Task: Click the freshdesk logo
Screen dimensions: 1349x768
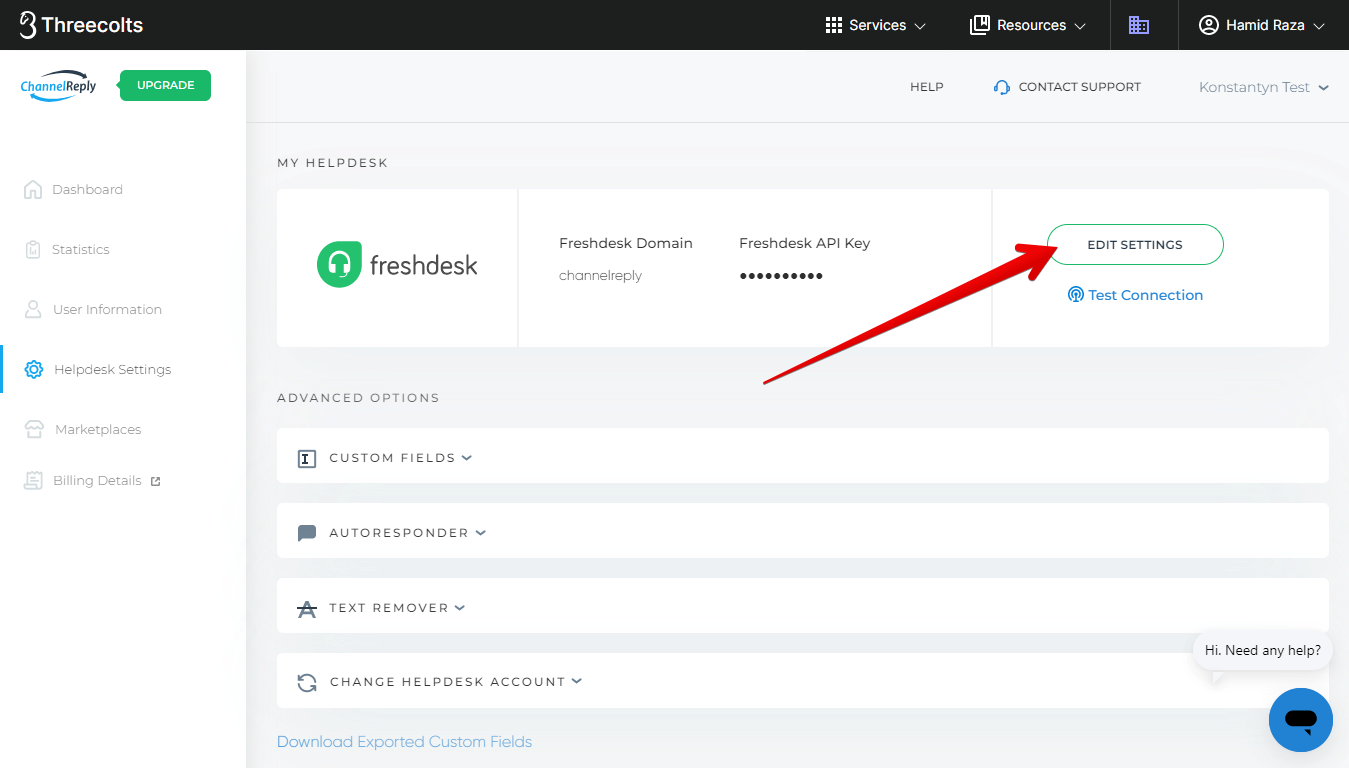Action: [397, 265]
